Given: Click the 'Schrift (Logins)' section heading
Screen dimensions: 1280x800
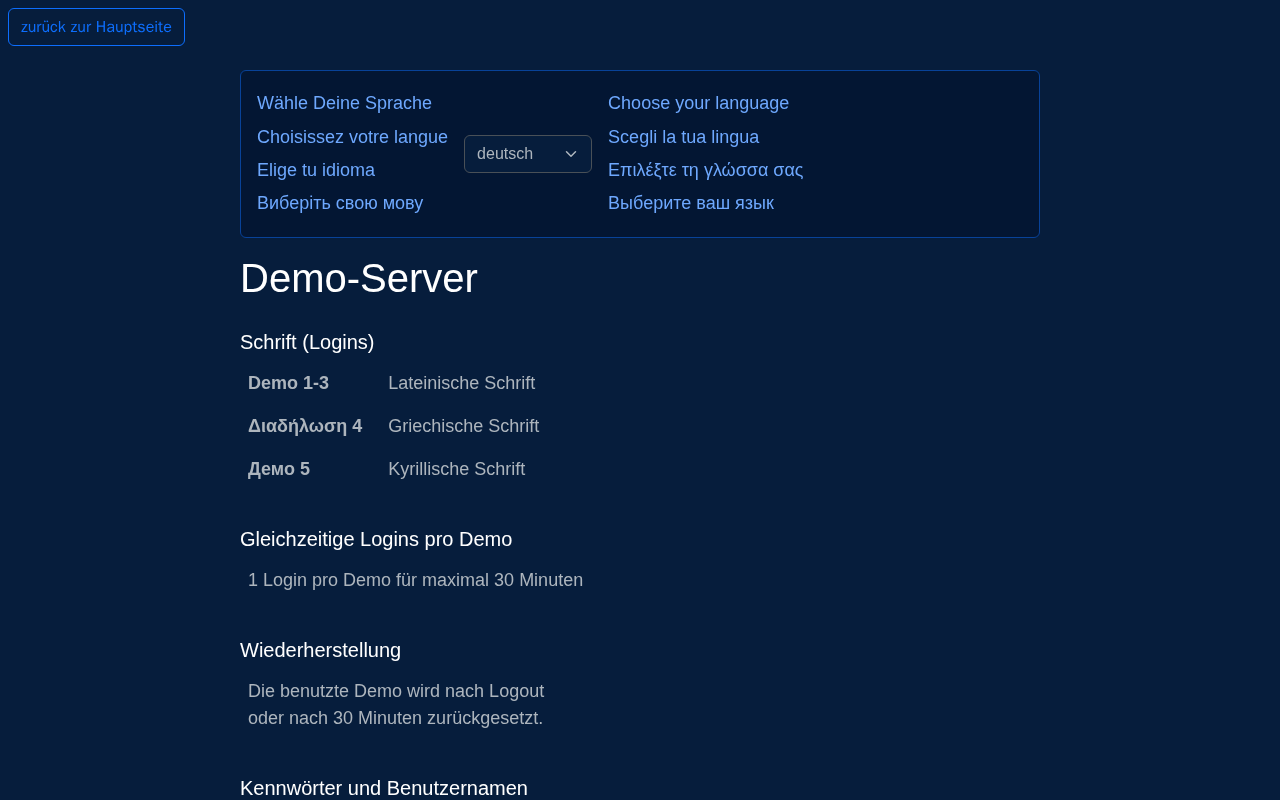Looking at the screenshot, I should click(x=307, y=342).
